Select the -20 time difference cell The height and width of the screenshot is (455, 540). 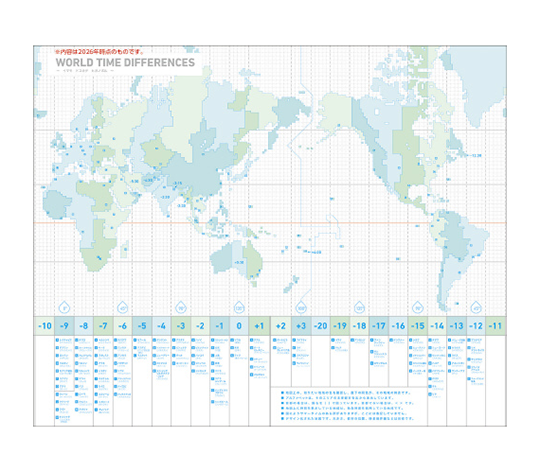[x=321, y=326]
